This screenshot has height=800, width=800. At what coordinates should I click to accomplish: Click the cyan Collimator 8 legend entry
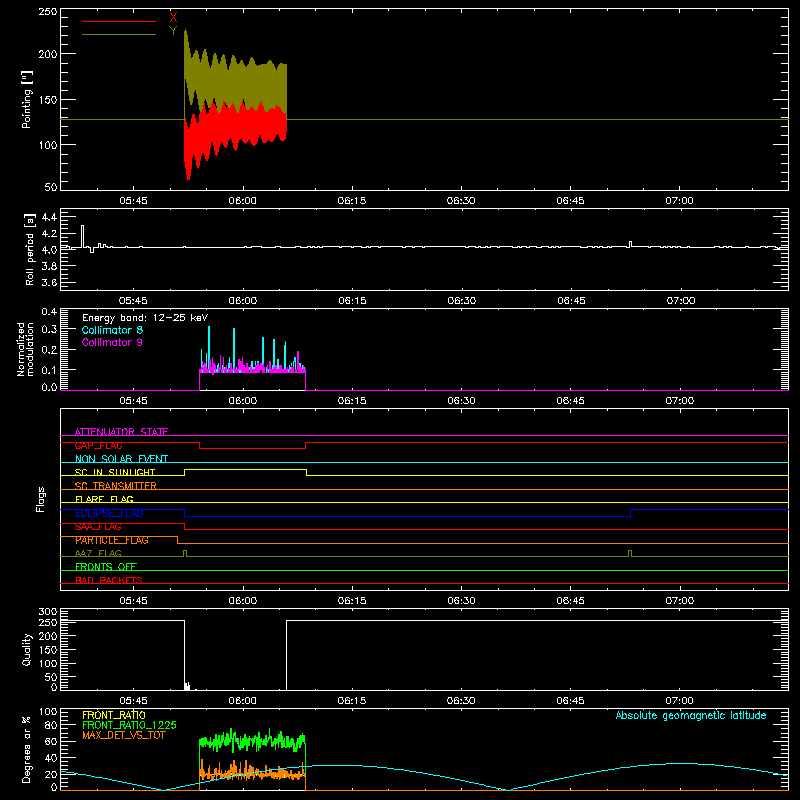(112, 330)
